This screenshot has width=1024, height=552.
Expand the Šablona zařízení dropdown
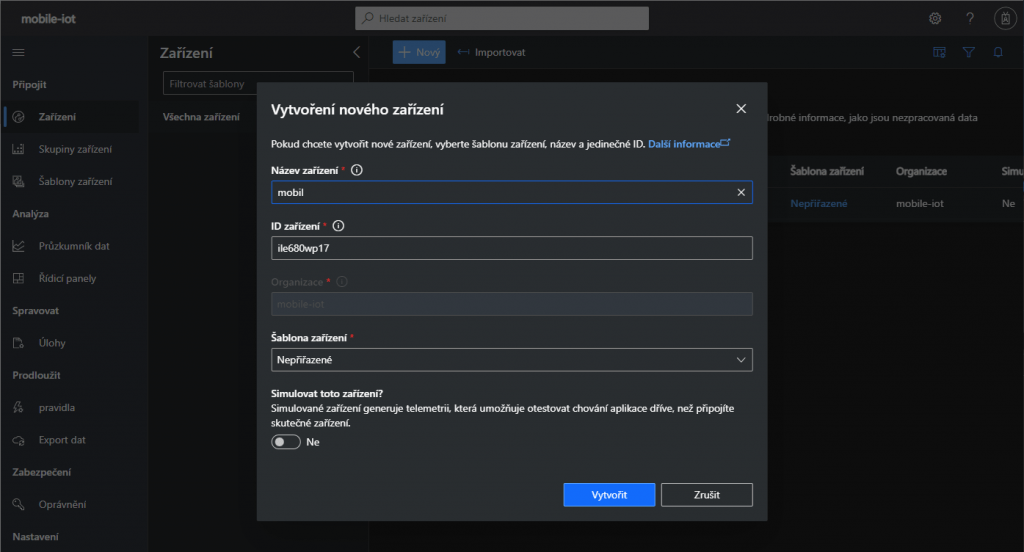(x=511, y=359)
